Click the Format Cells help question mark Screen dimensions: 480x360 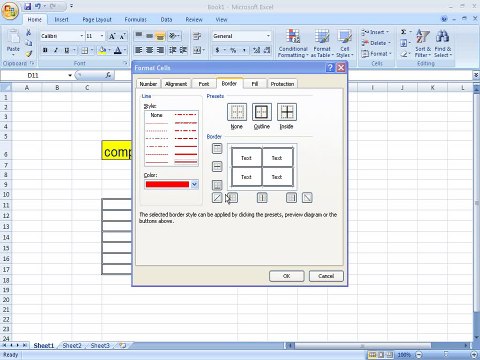click(x=330, y=68)
